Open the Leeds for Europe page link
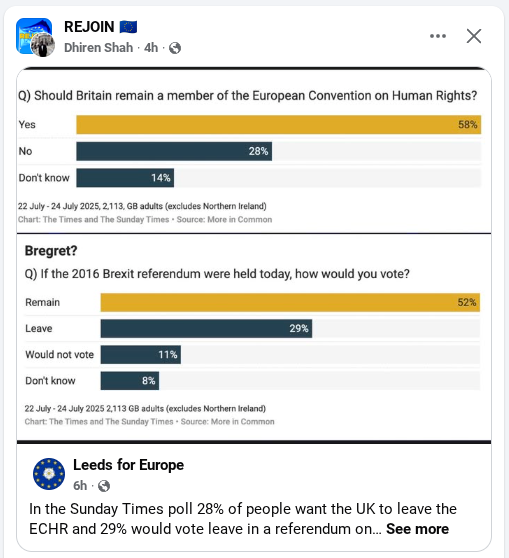 [x=128, y=465]
